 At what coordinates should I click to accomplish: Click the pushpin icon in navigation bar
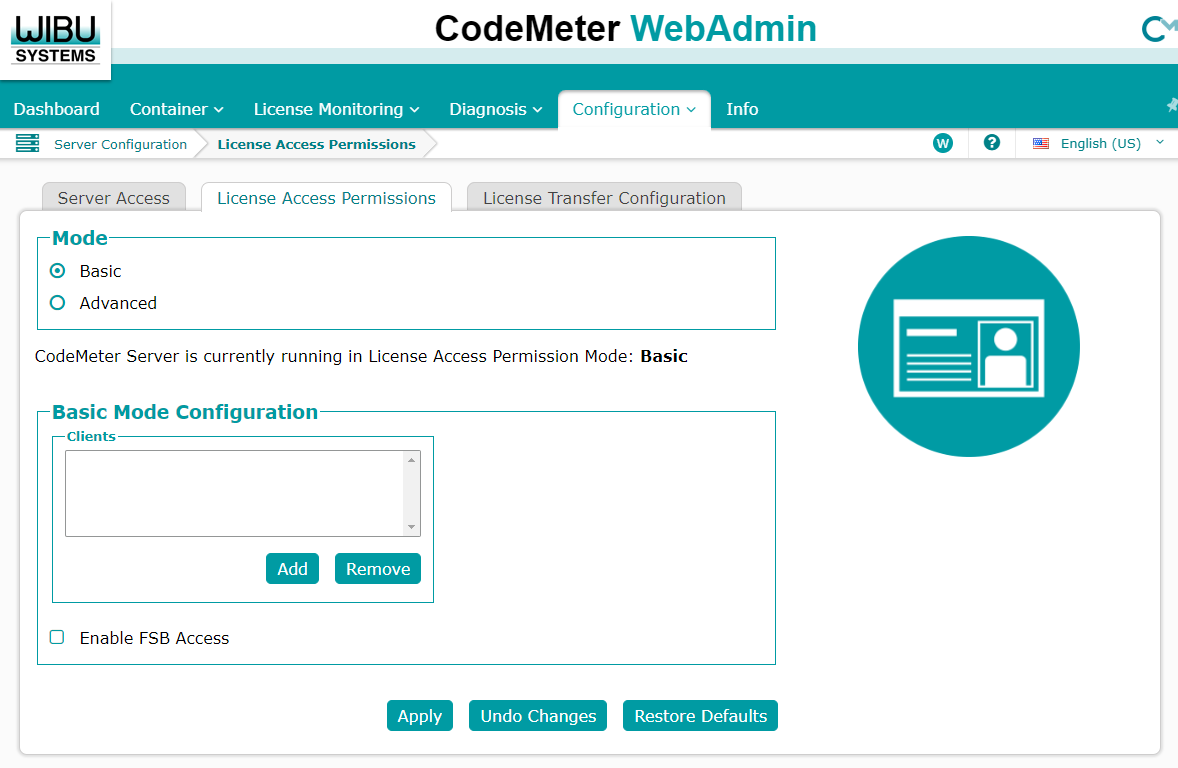coord(1172,105)
